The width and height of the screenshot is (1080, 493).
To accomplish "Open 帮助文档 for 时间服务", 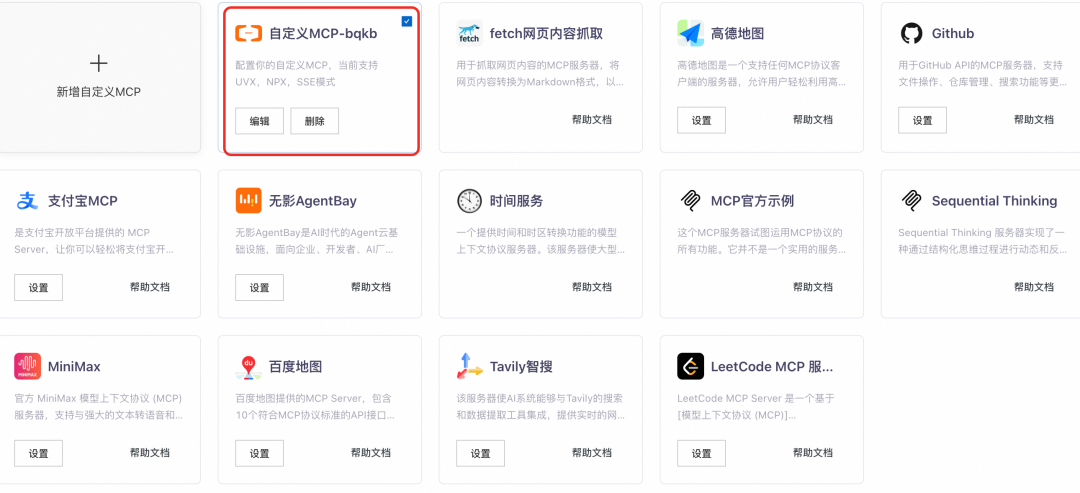I will click(x=592, y=286).
